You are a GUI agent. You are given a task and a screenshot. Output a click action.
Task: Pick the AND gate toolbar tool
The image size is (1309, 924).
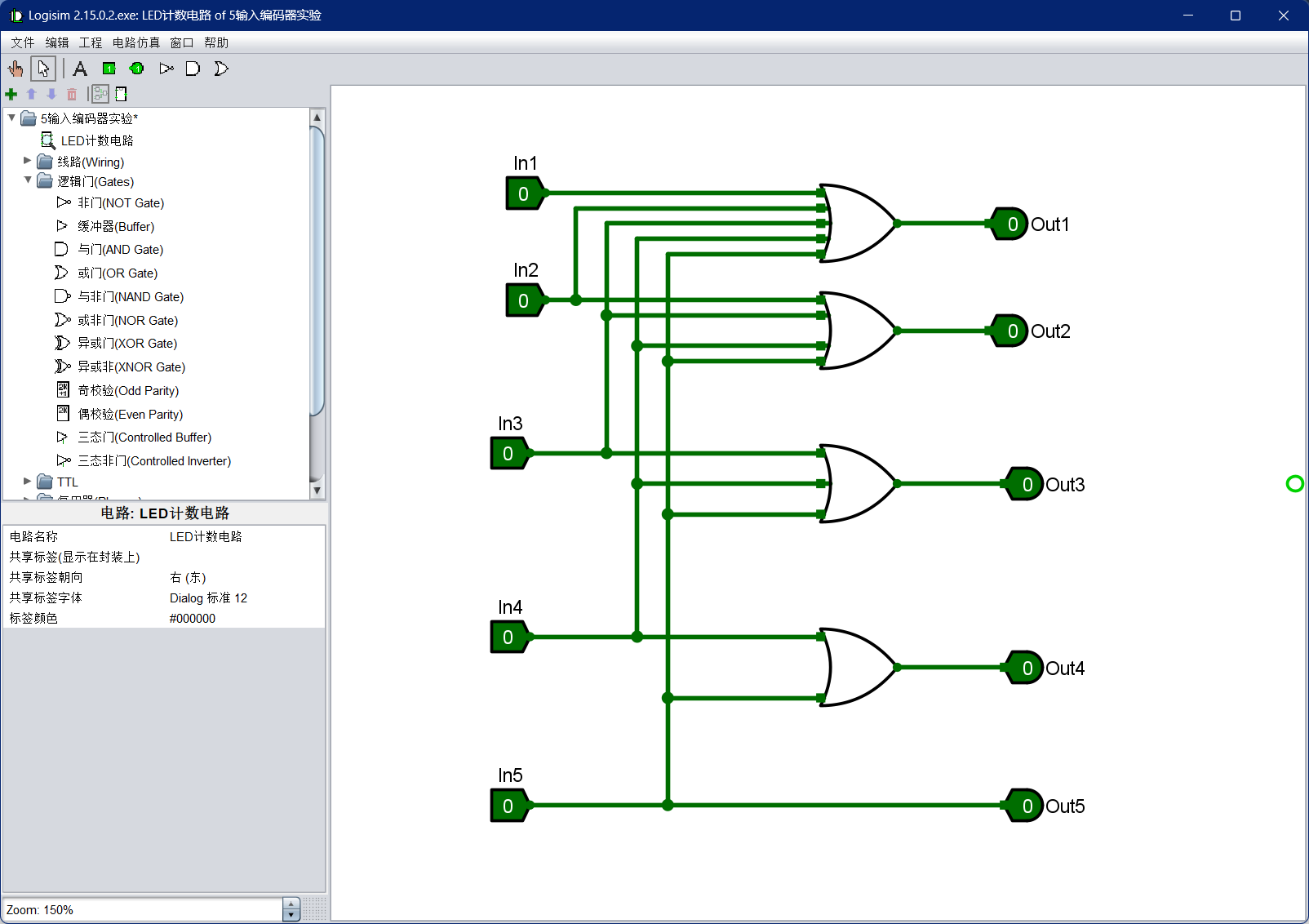[x=193, y=69]
